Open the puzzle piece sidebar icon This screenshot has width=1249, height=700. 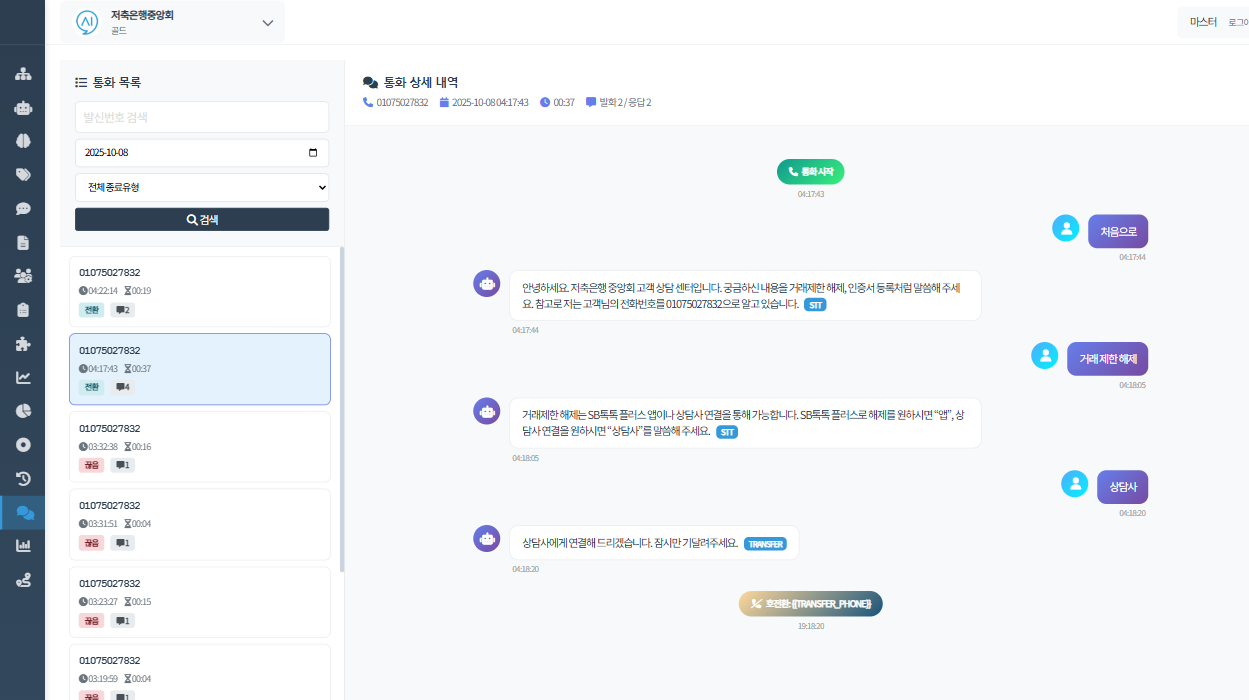23,344
